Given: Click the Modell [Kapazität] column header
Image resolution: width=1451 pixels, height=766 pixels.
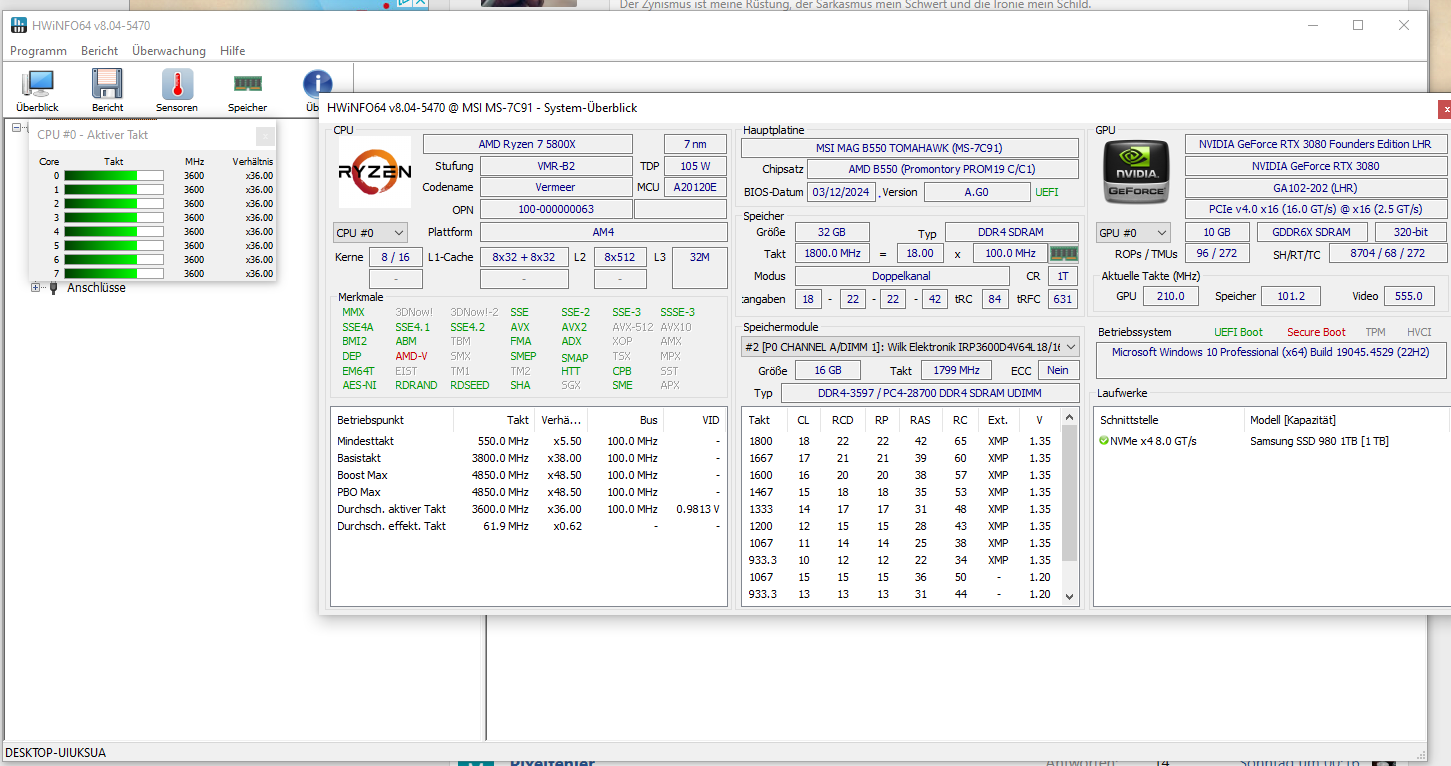Looking at the screenshot, I should click(1347, 420).
